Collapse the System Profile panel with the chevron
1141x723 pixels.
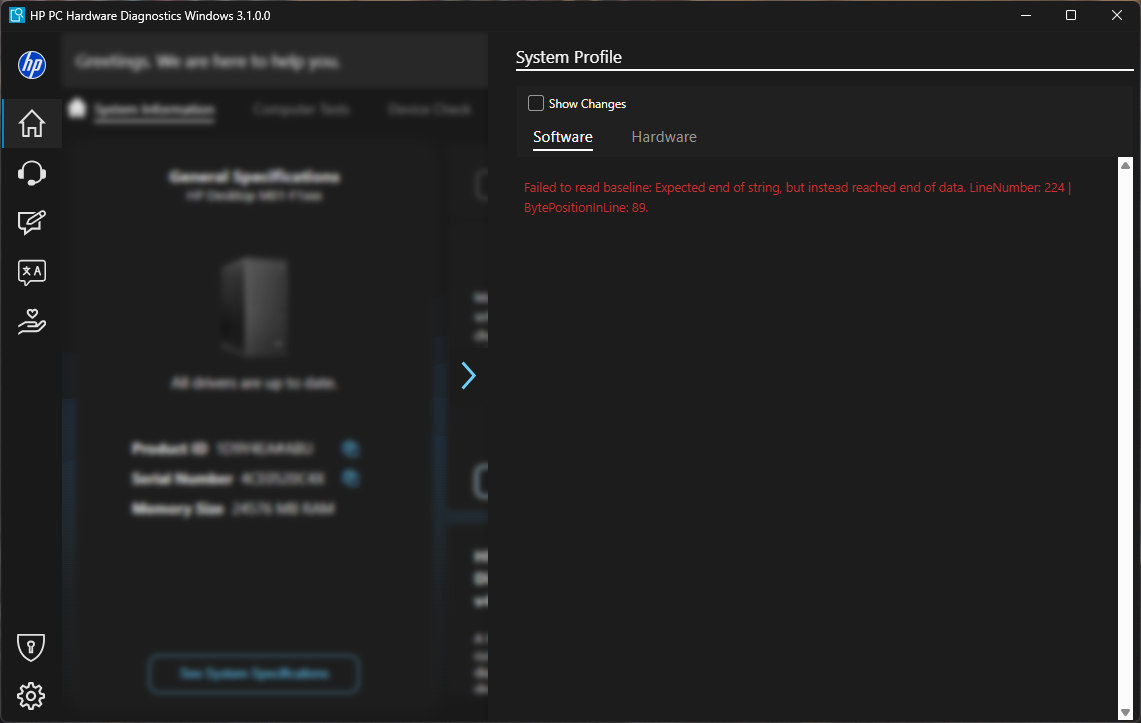pyautogui.click(x=468, y=375)
